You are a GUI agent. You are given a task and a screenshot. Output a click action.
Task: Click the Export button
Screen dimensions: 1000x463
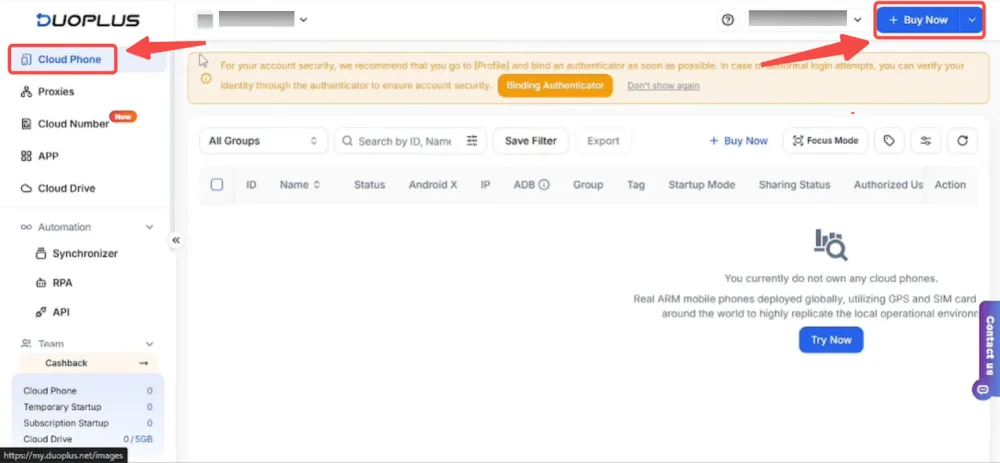603,141
